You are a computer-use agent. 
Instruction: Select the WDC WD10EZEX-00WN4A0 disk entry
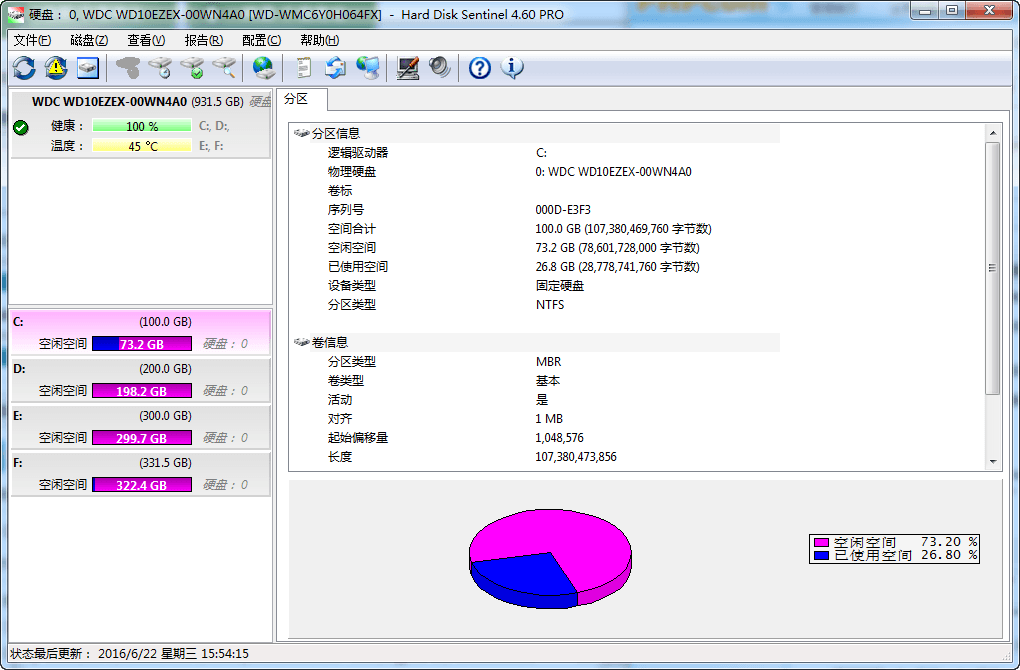click(x=141, y=124)
